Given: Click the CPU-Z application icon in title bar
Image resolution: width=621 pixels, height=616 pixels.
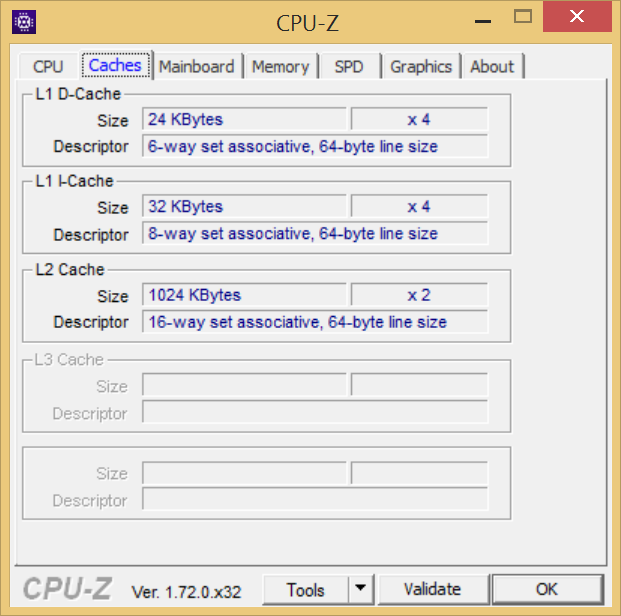Looking at the screenshot, I should point(24,22).
